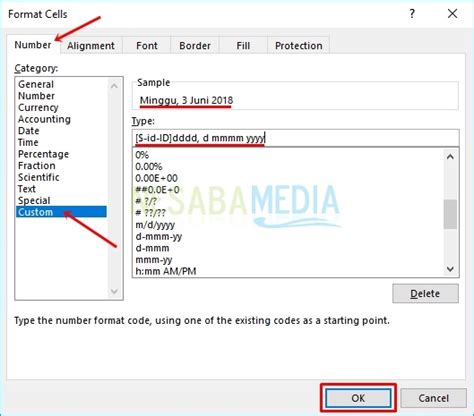Screen dimensions: 474x416
Task: Choose the # ??/?? format code
Action: (x=288, y=213)
